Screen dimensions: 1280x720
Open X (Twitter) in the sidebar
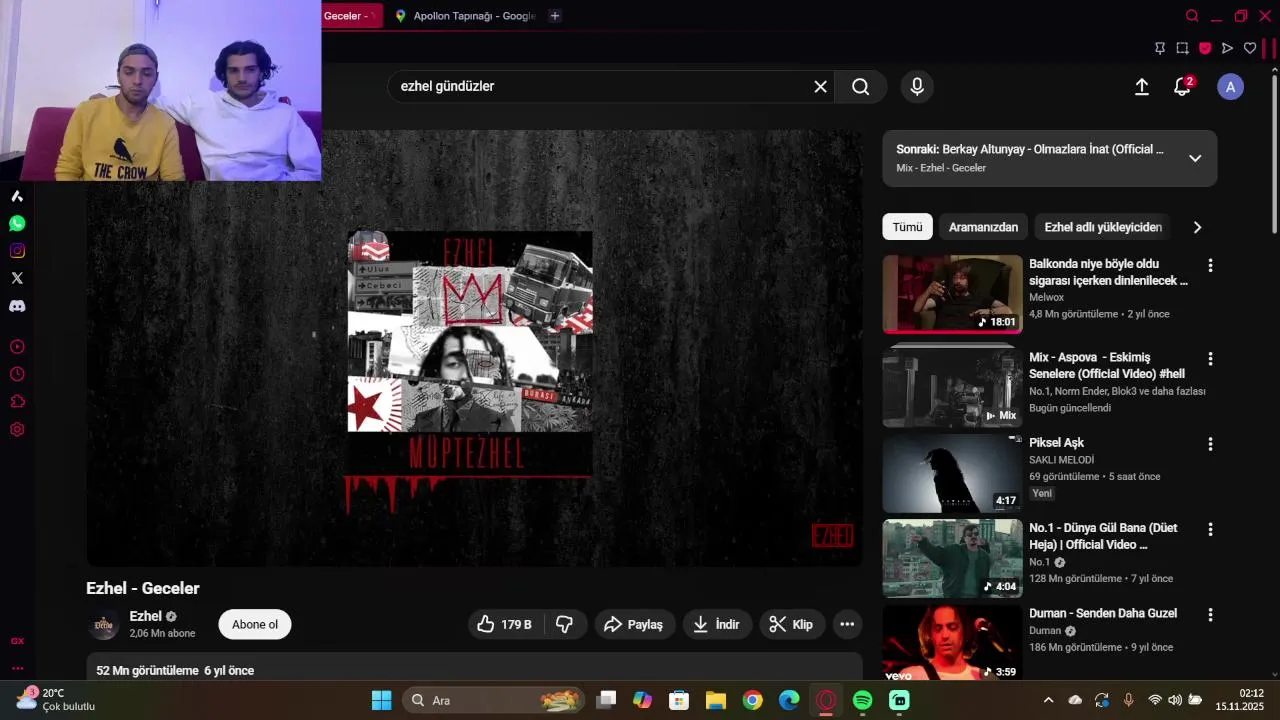click(x=17, y=278)
